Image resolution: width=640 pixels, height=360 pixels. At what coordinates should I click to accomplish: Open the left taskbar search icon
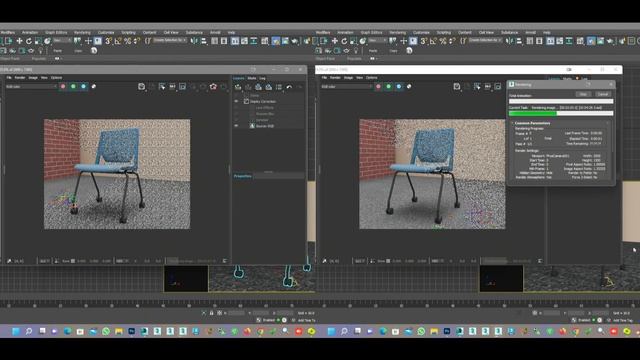(x=29, y=331)
